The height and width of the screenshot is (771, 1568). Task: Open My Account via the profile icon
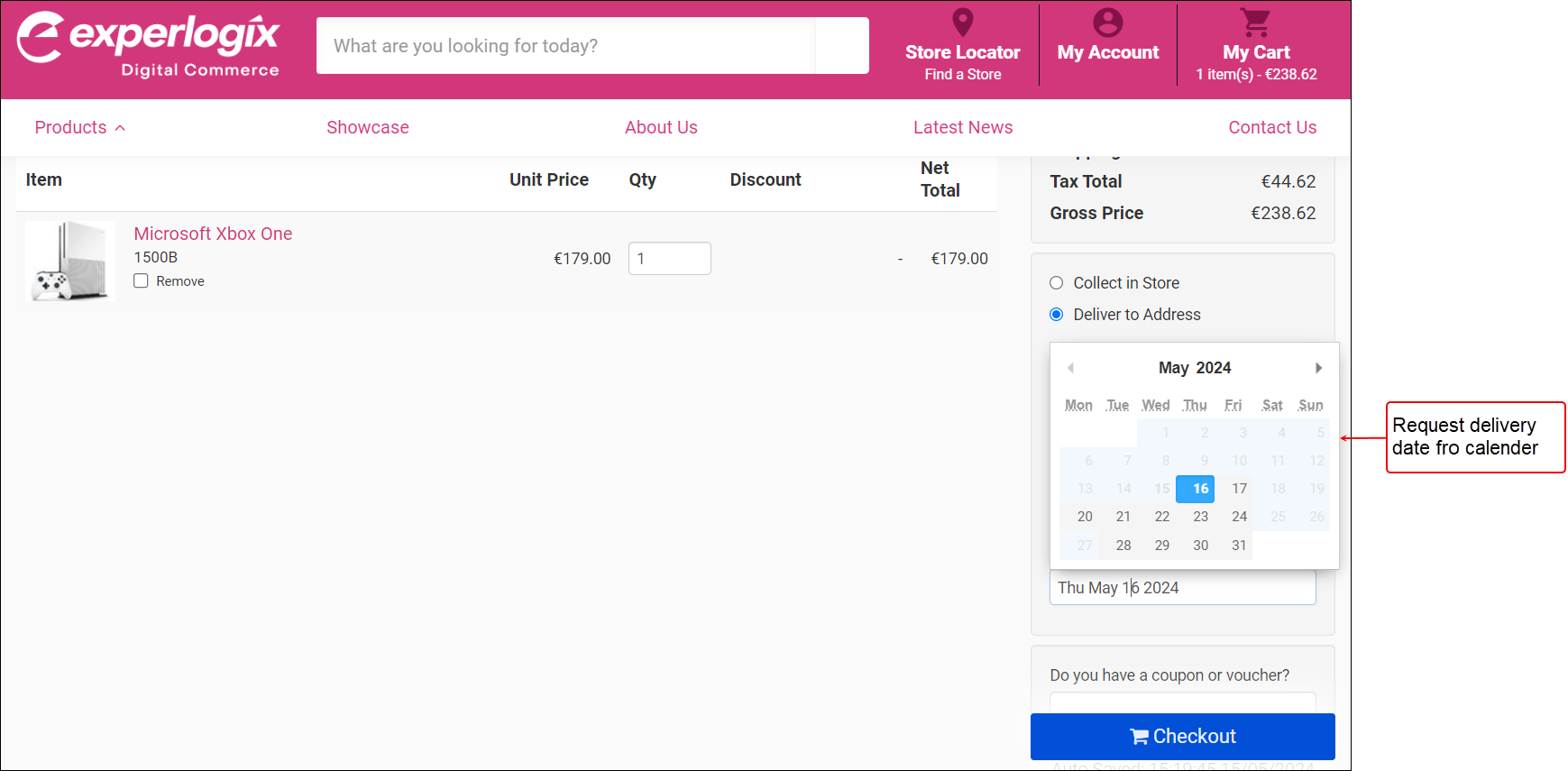coord(1107,23)
